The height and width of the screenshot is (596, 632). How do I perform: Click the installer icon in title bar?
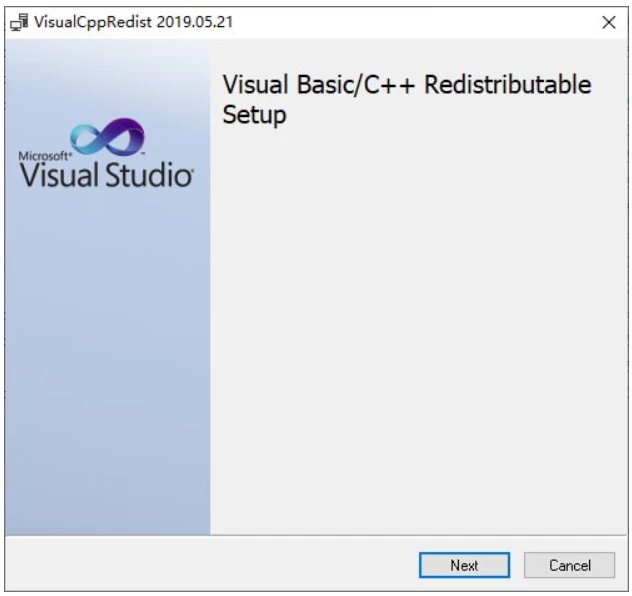pyautogui.click(x=20, y=22)
